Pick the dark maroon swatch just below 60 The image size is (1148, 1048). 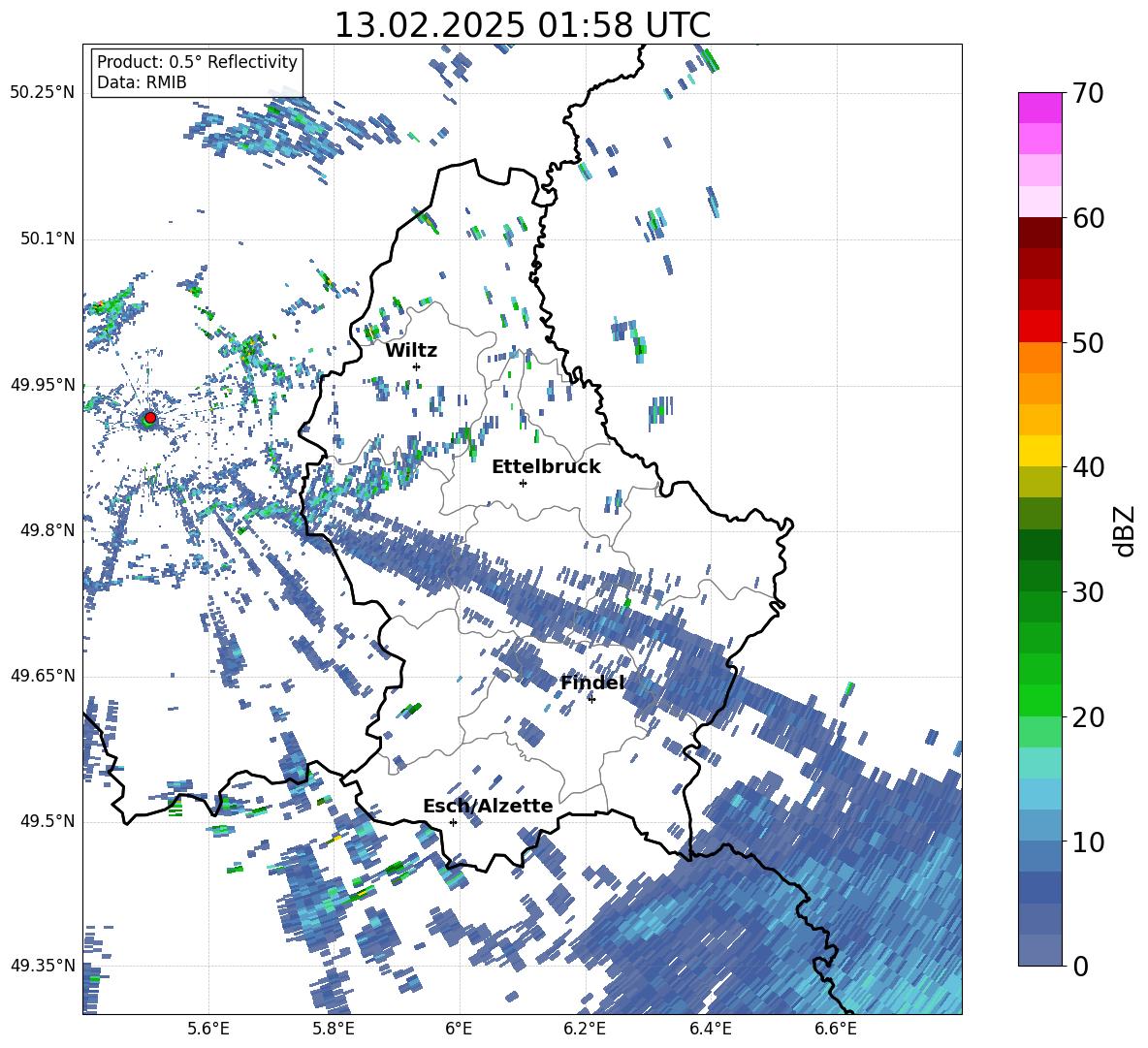[x=1039, y=233]
